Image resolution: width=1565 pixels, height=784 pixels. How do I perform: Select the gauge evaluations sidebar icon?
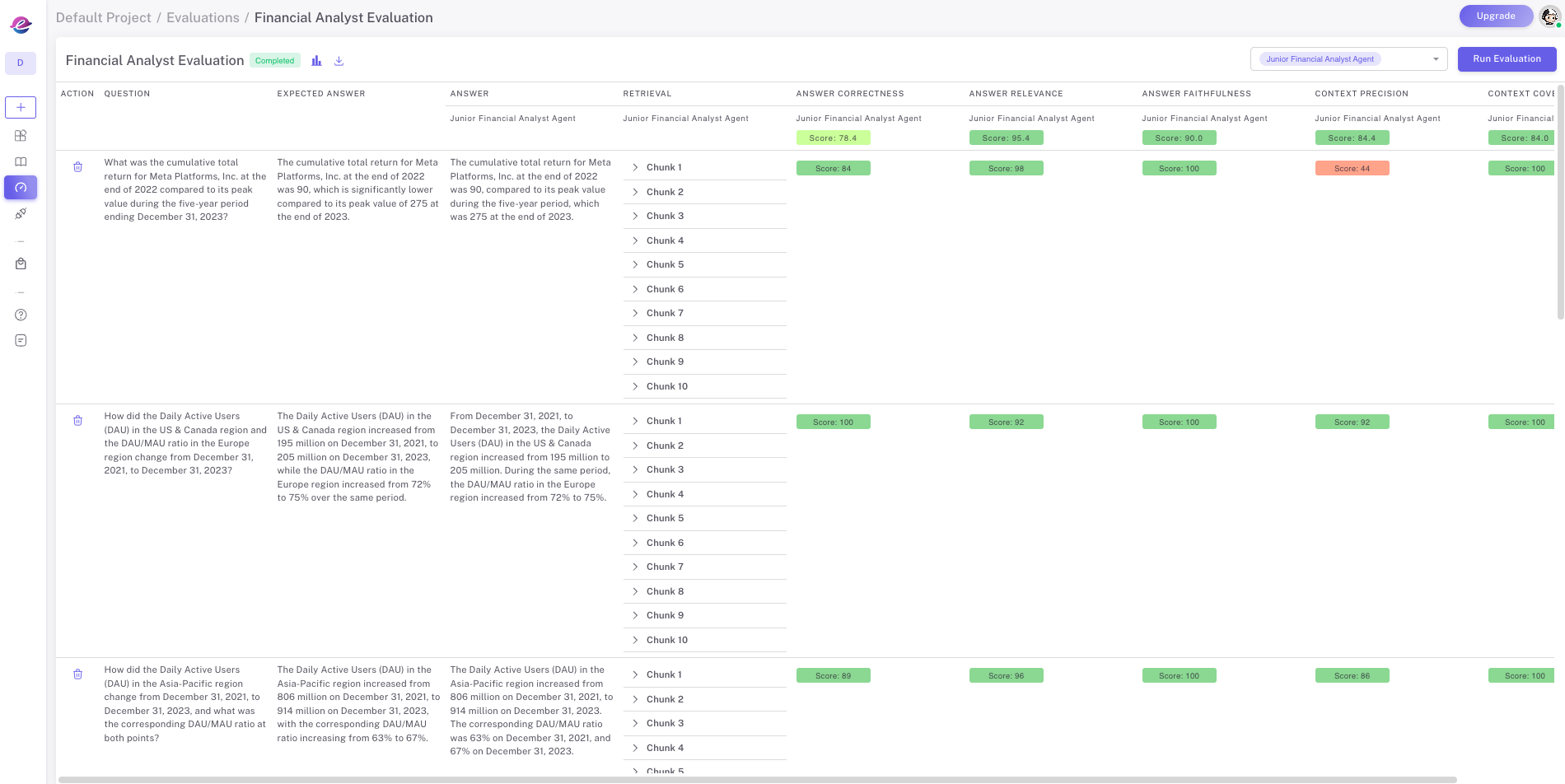[21, 188]
